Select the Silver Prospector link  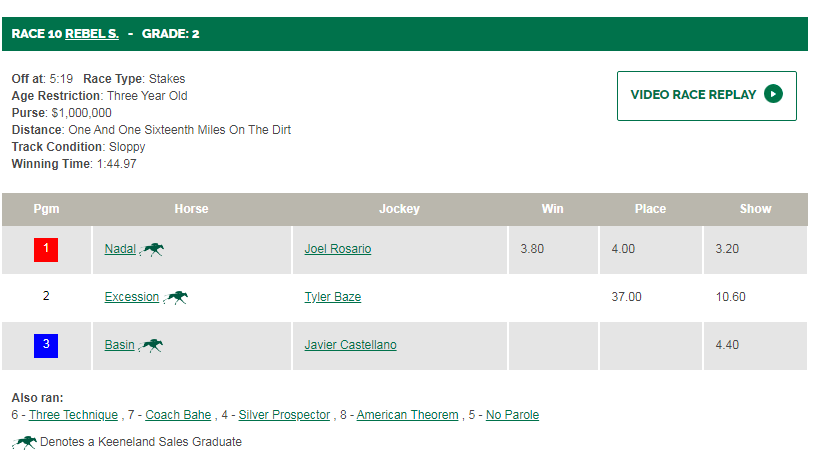[284, 415]
